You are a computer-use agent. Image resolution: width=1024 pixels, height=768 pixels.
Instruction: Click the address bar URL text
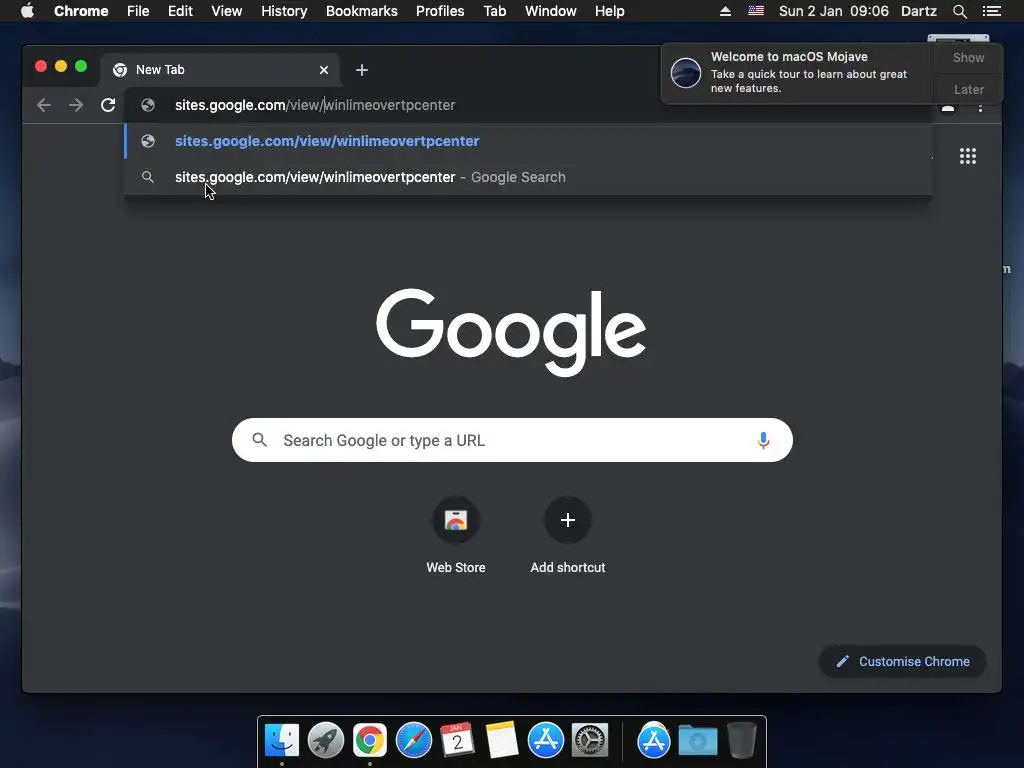coord(315,105)
